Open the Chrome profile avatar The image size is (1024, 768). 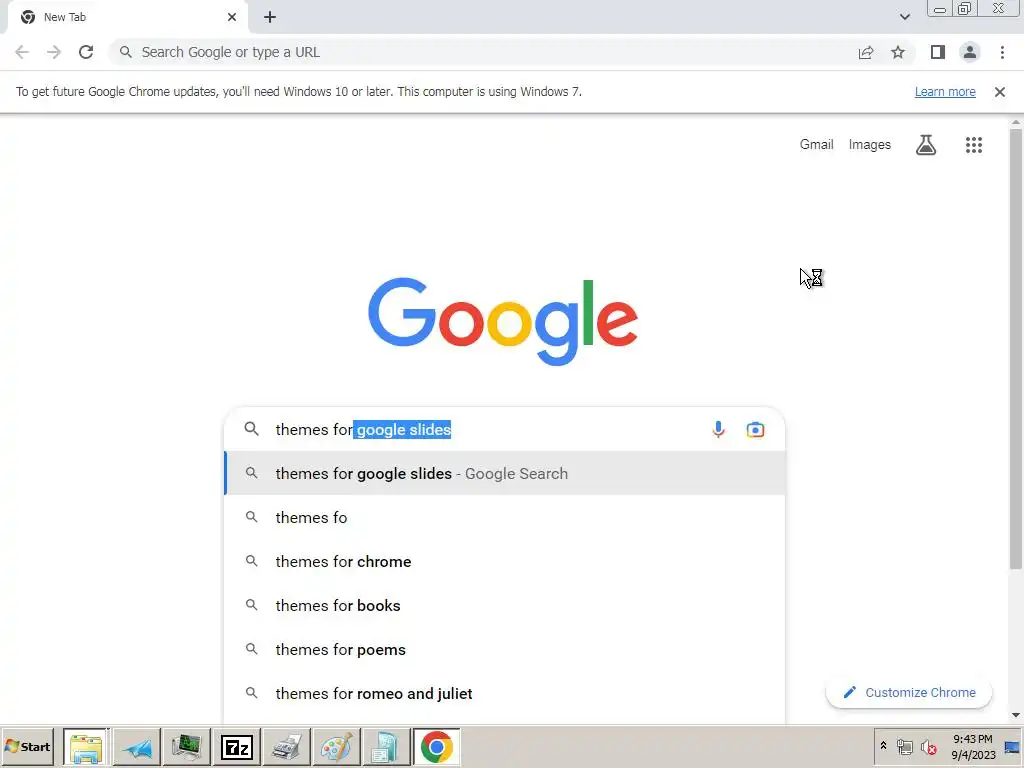970,52
